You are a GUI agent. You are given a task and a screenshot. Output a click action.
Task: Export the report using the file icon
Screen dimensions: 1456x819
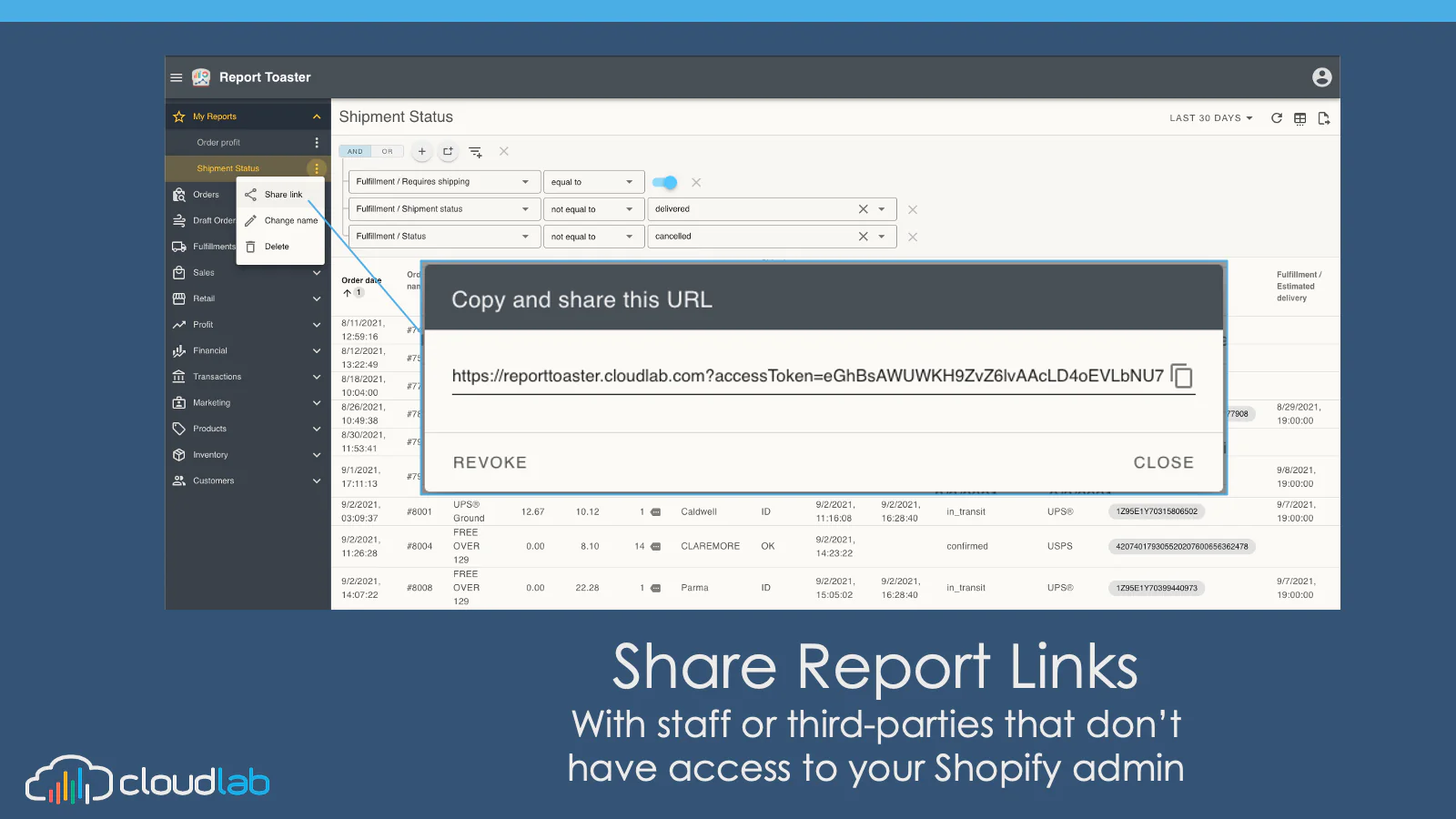point(1324,118)
